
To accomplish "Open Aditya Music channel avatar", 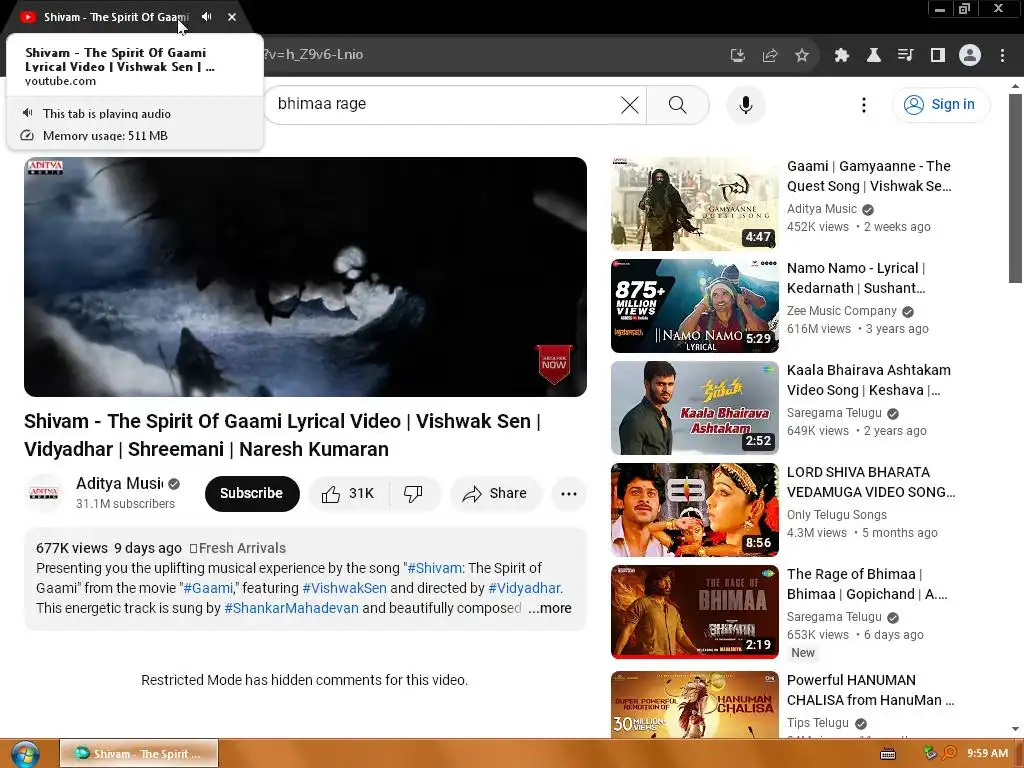I will (44, 494).
